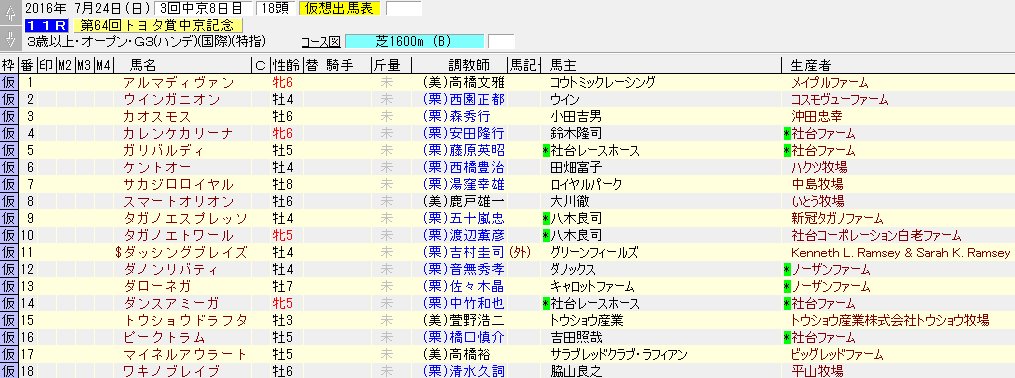Viewport: 1015px width, 378px height.
Task: Click the 仮 frame cell in row 1
Action: 9,83
